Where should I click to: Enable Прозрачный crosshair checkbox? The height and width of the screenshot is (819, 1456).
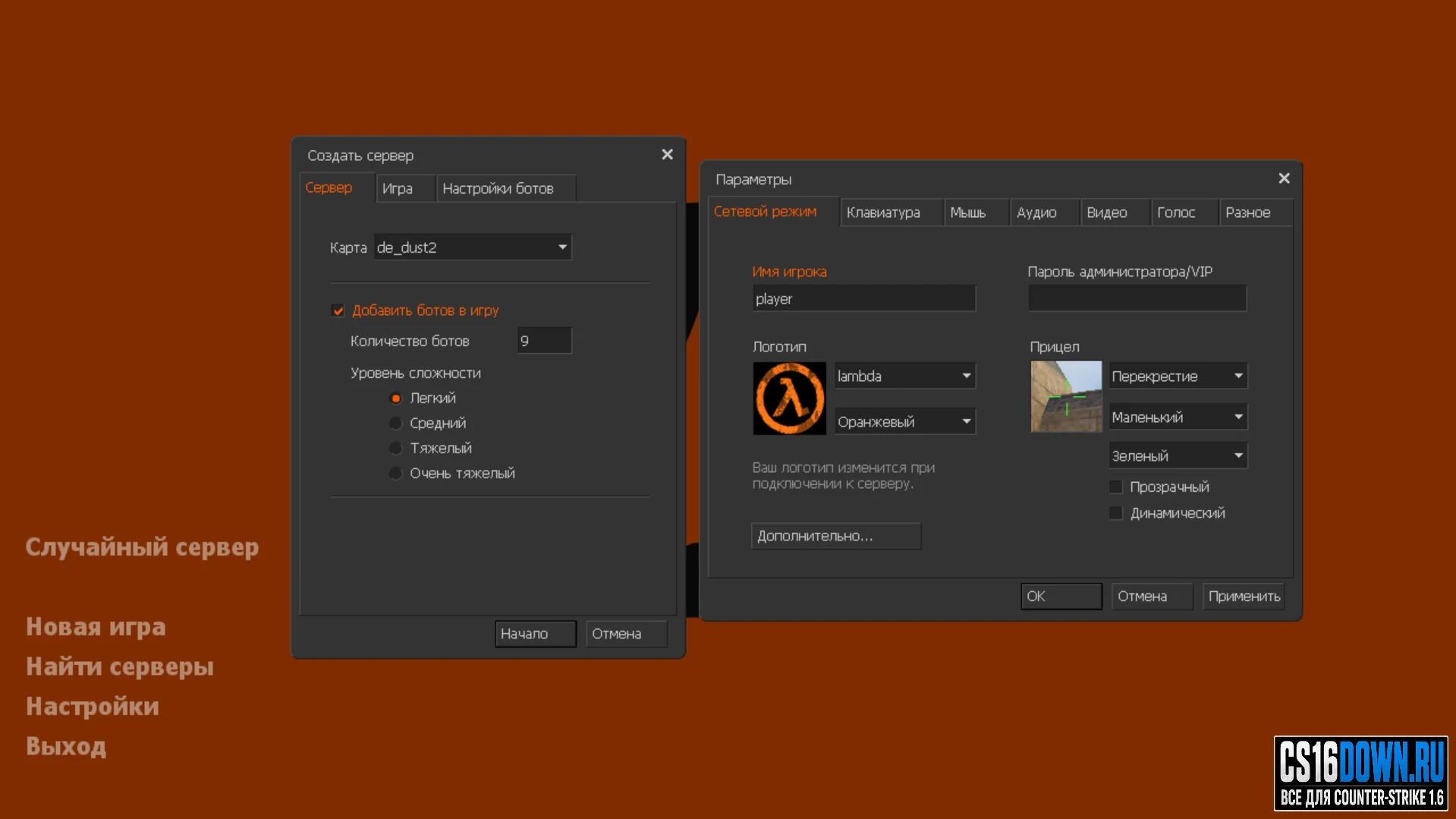tap(1116, 487)
